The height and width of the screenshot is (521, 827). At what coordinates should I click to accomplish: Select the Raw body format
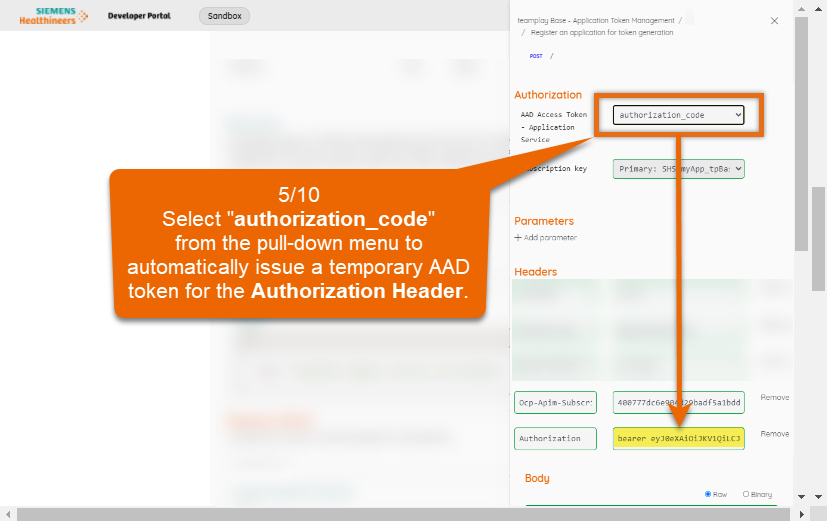[x=709, y=494]
